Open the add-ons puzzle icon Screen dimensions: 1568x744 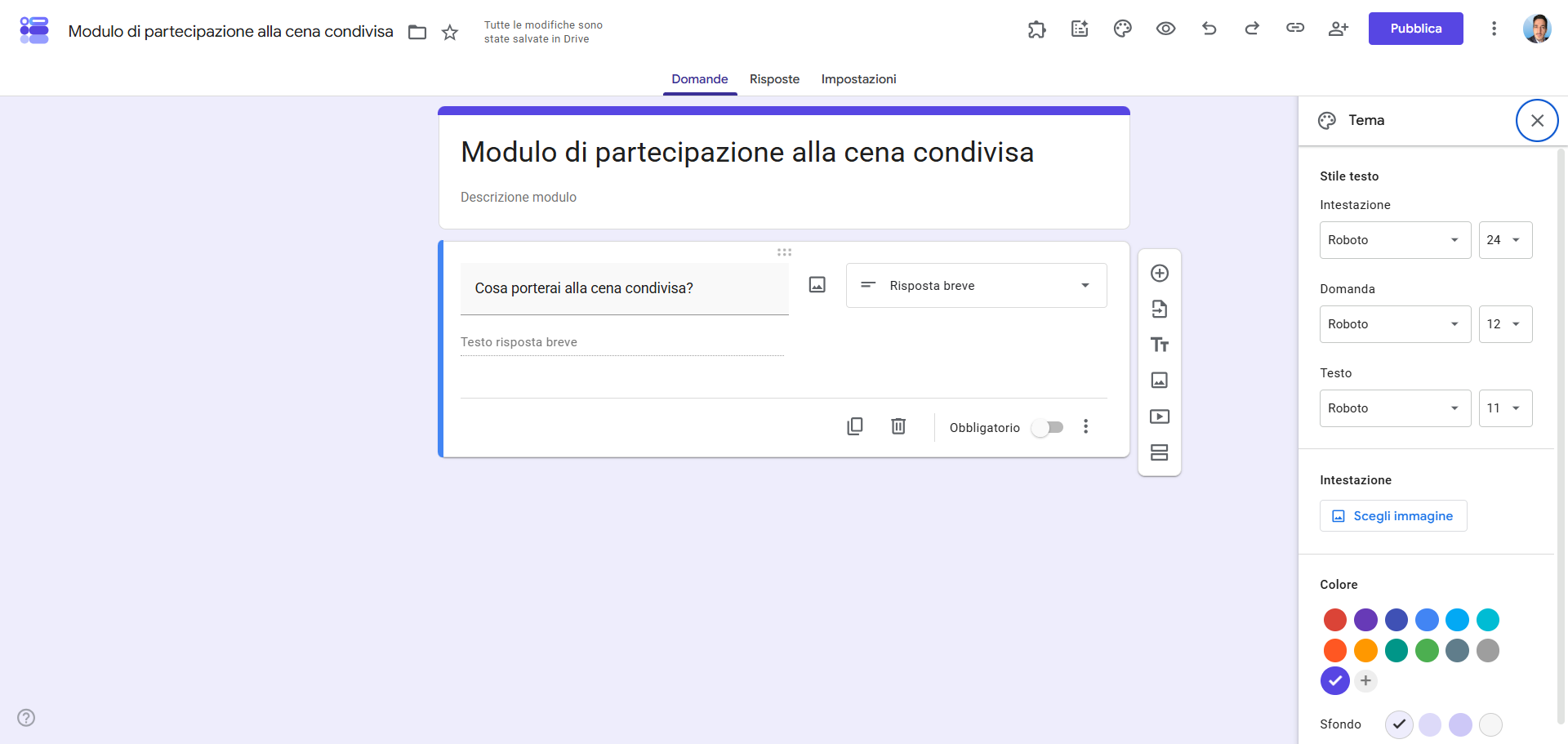point(1036,29)
